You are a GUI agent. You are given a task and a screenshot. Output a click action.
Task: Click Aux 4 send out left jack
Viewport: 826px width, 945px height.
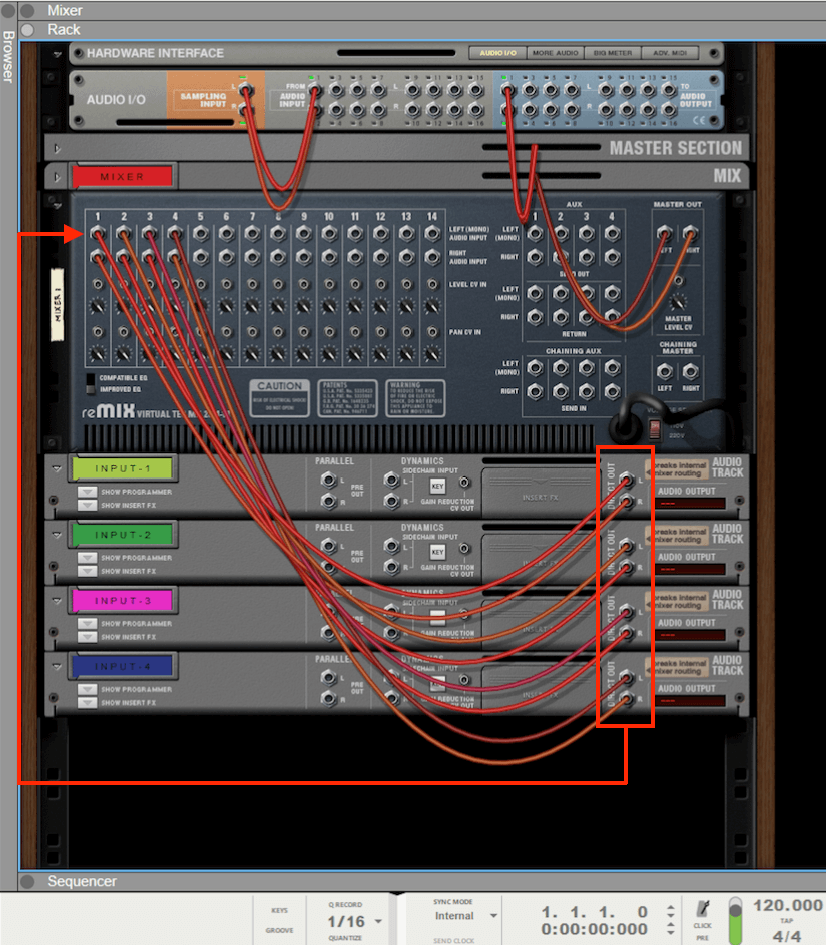(612, 233)
